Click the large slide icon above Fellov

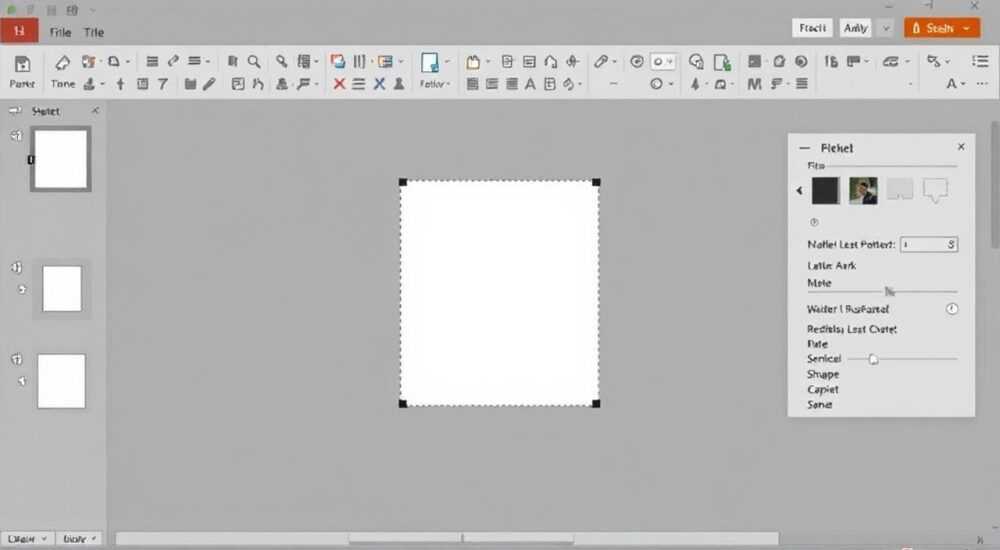[x=429, y=63]
